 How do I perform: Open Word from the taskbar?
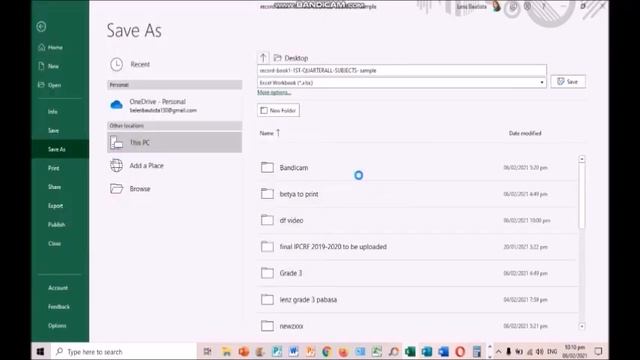[x=293, y=351]
